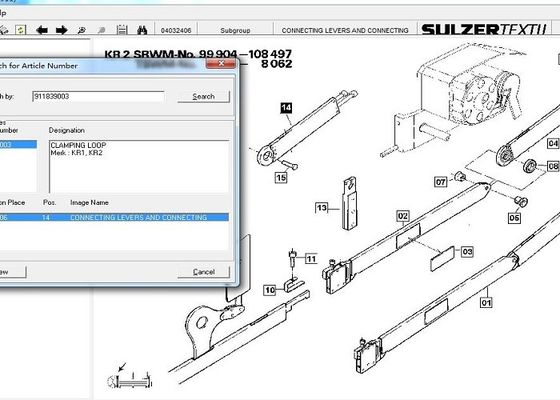Click the back arrow toolbar icon
This screenshot has height=400, width=560.
pos(42,30)
